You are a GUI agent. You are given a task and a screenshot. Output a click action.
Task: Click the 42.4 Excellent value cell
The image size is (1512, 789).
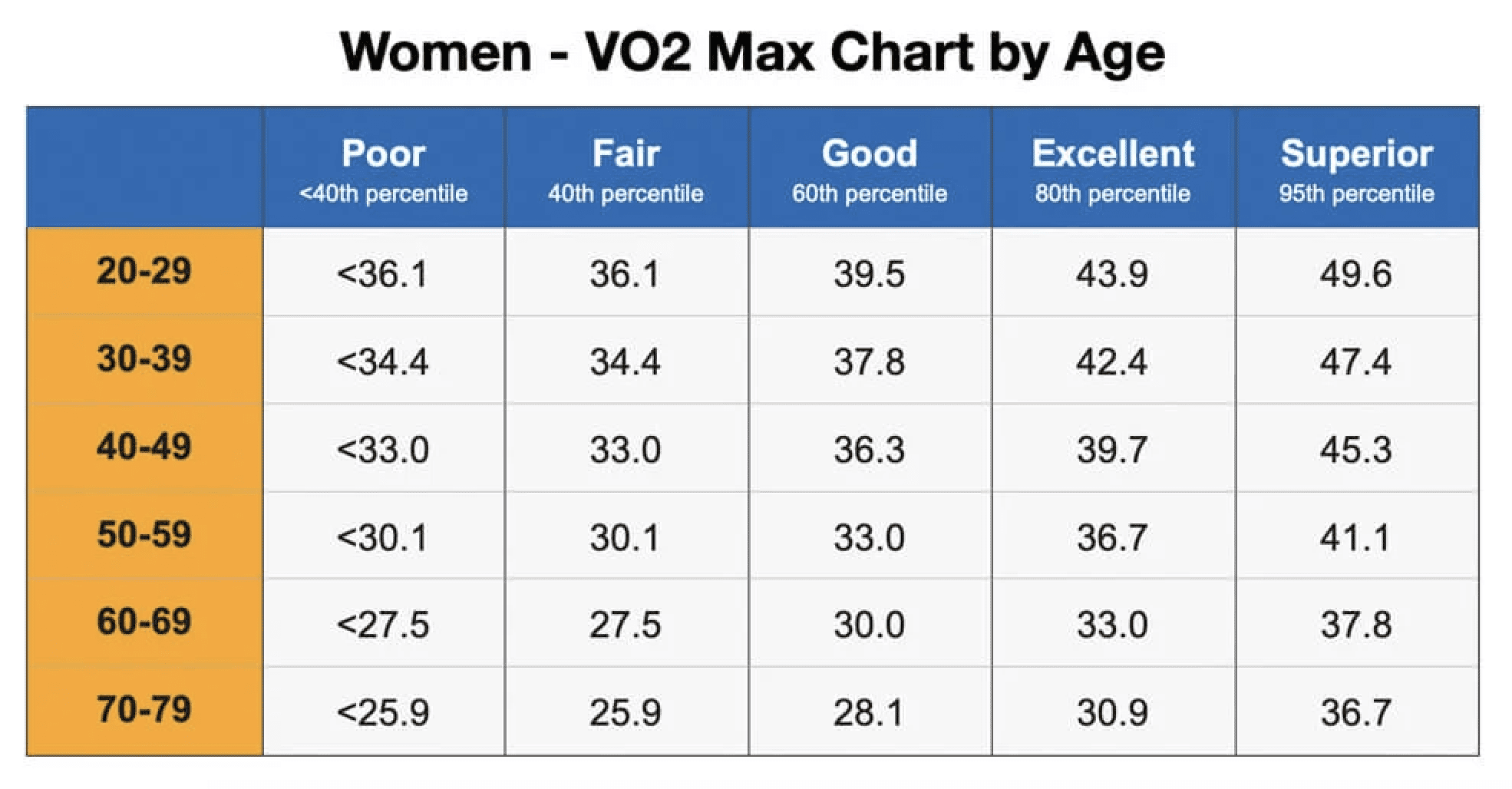point(1112,361)
